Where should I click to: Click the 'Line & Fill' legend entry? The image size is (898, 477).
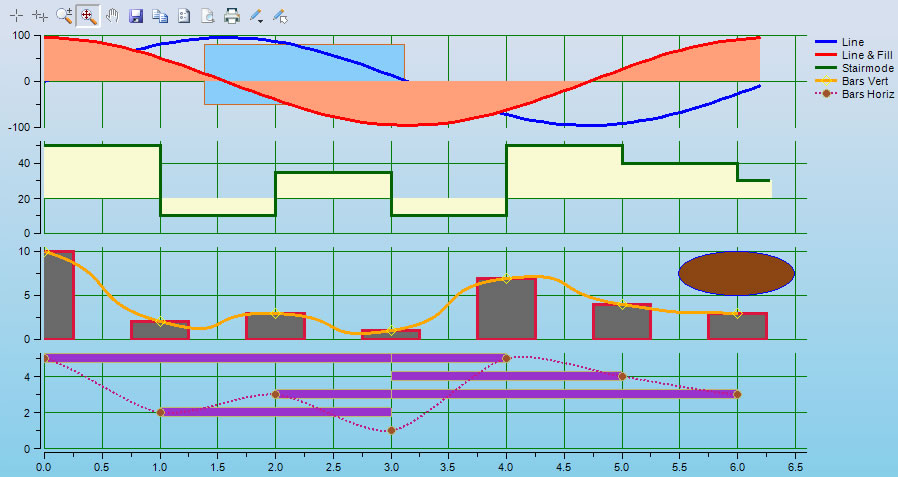[x=864, y=54]
